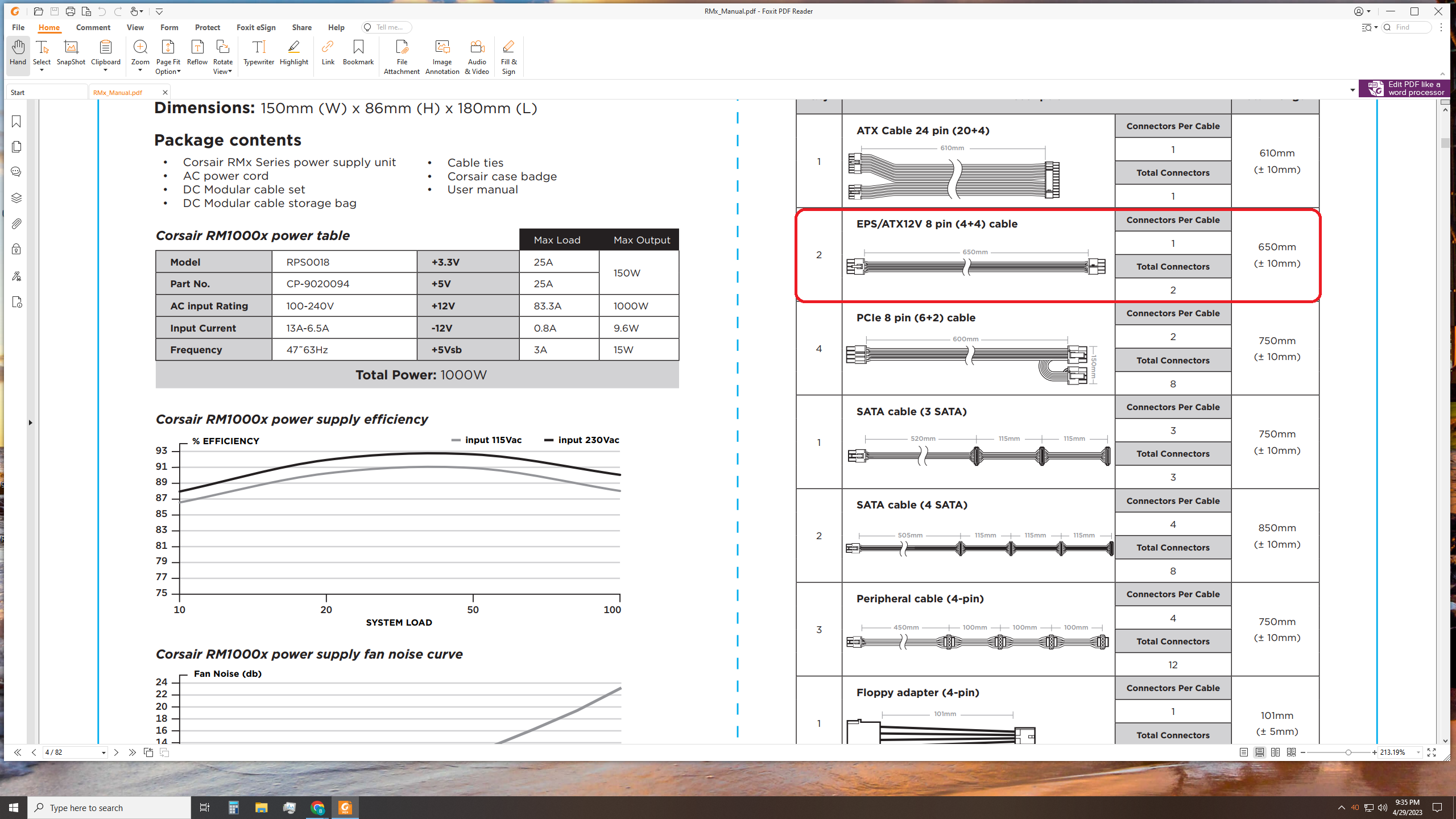
Task: Open the Foxit eSign tab
Action: 256,27
